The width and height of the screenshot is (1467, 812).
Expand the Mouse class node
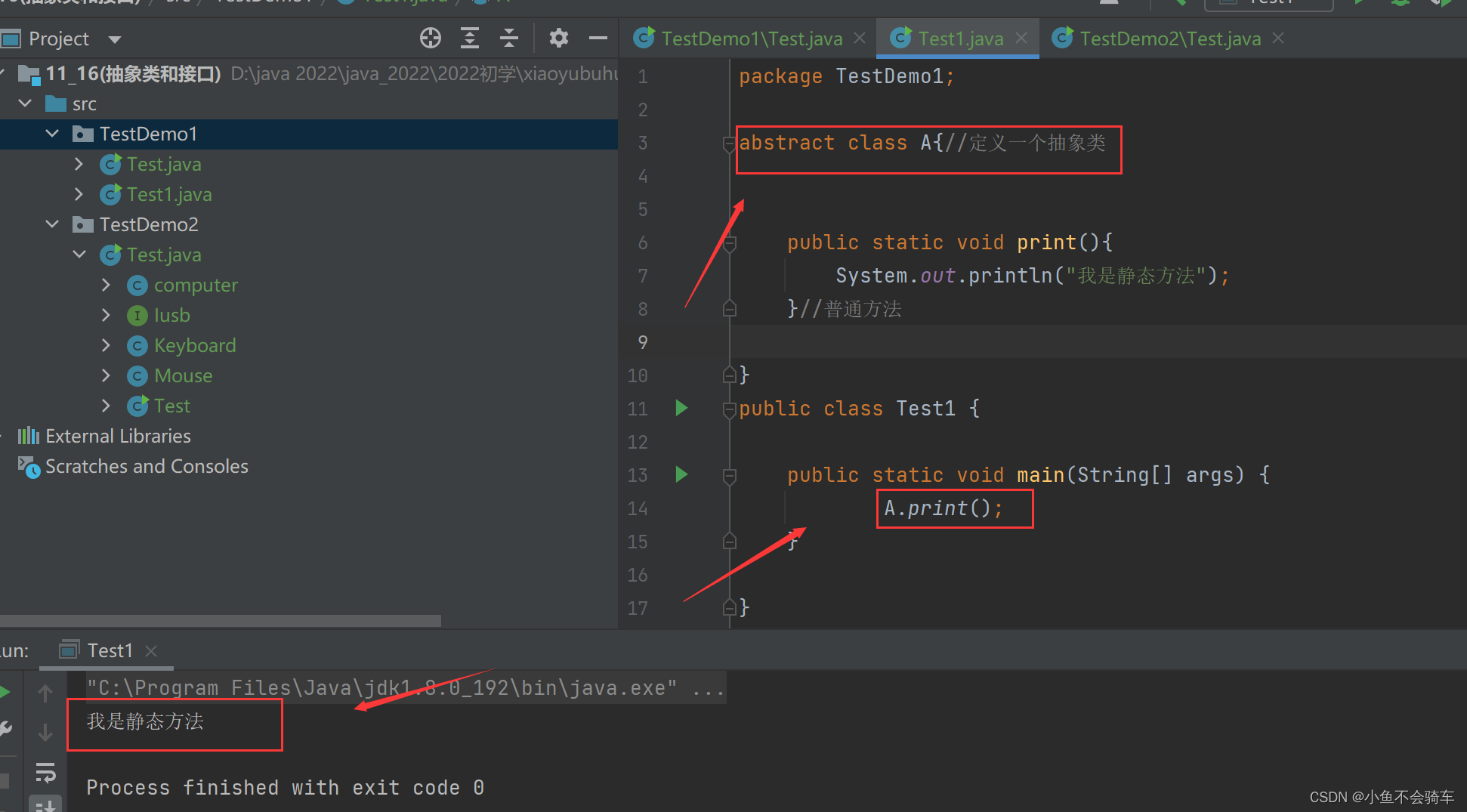(107, 375)
